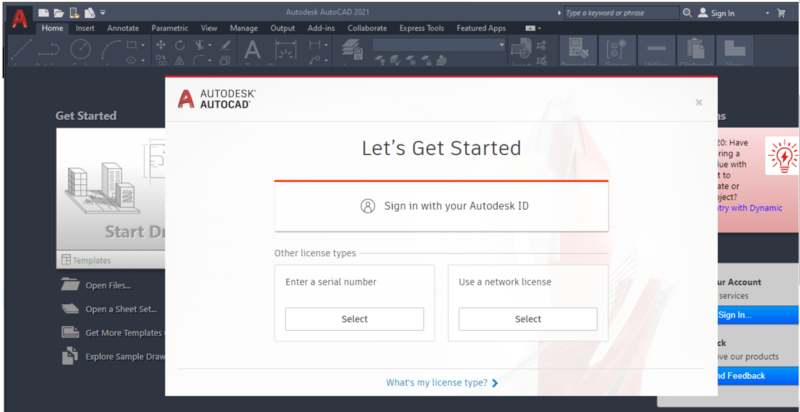Image resolution: width=800 pixels, height=412 pixels.
Task: Select the Copy tool in Modify panel
Action: (161, 60)
